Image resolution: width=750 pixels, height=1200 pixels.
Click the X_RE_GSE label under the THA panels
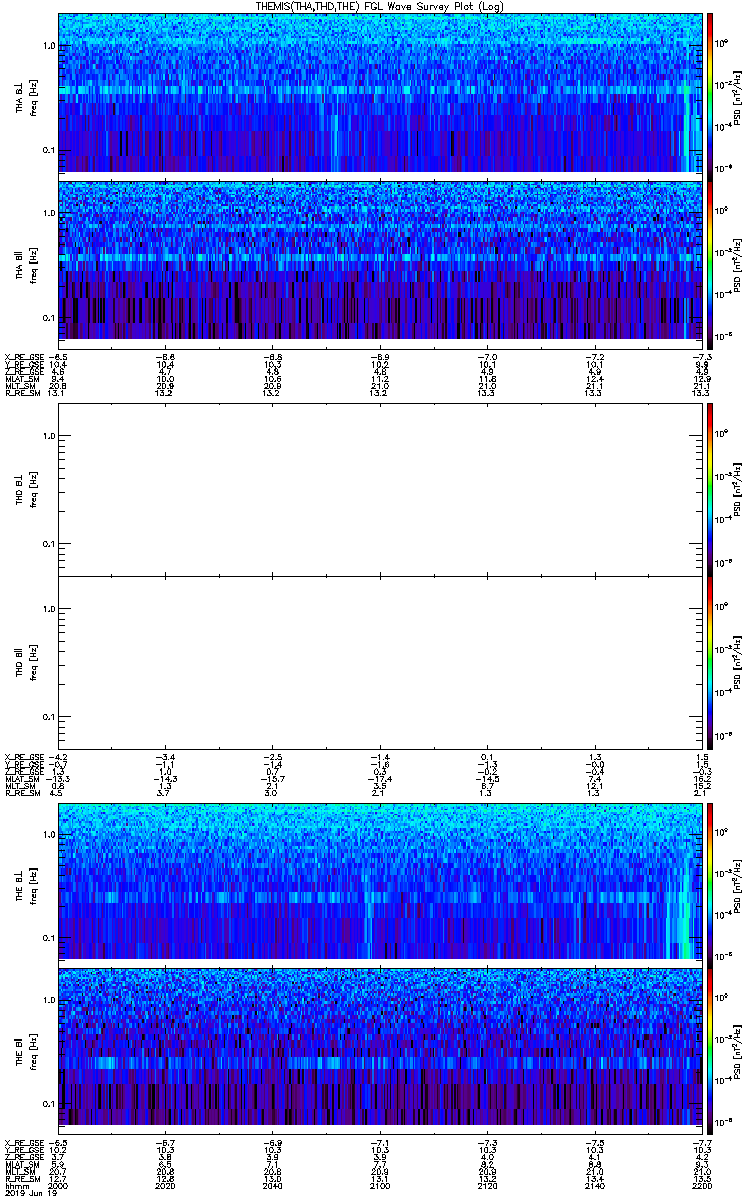[23, 356]
